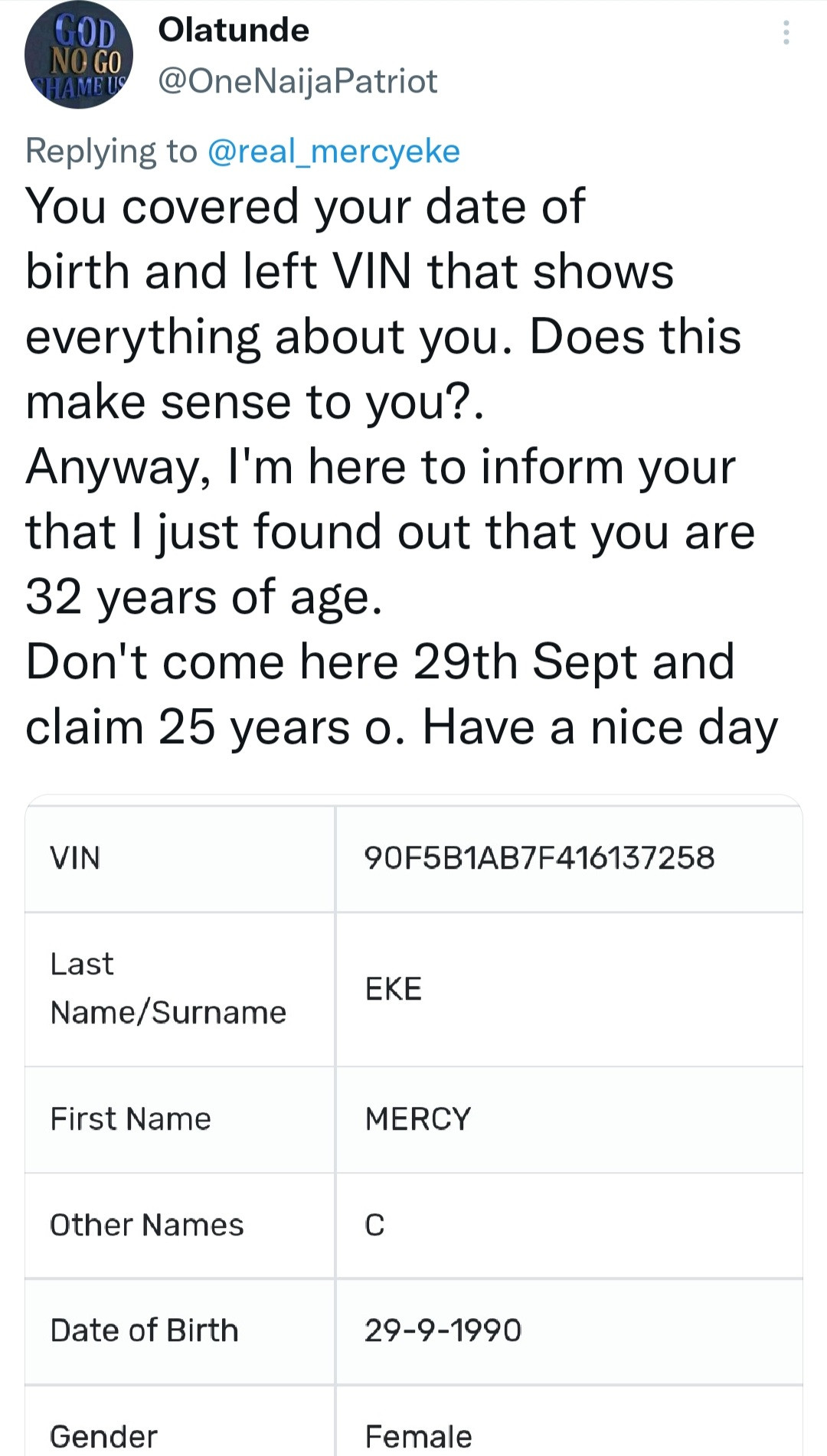Select the VIN number value cell
Image resolution: width=827 pixels, height=1456 pixels.
point(539,858)
